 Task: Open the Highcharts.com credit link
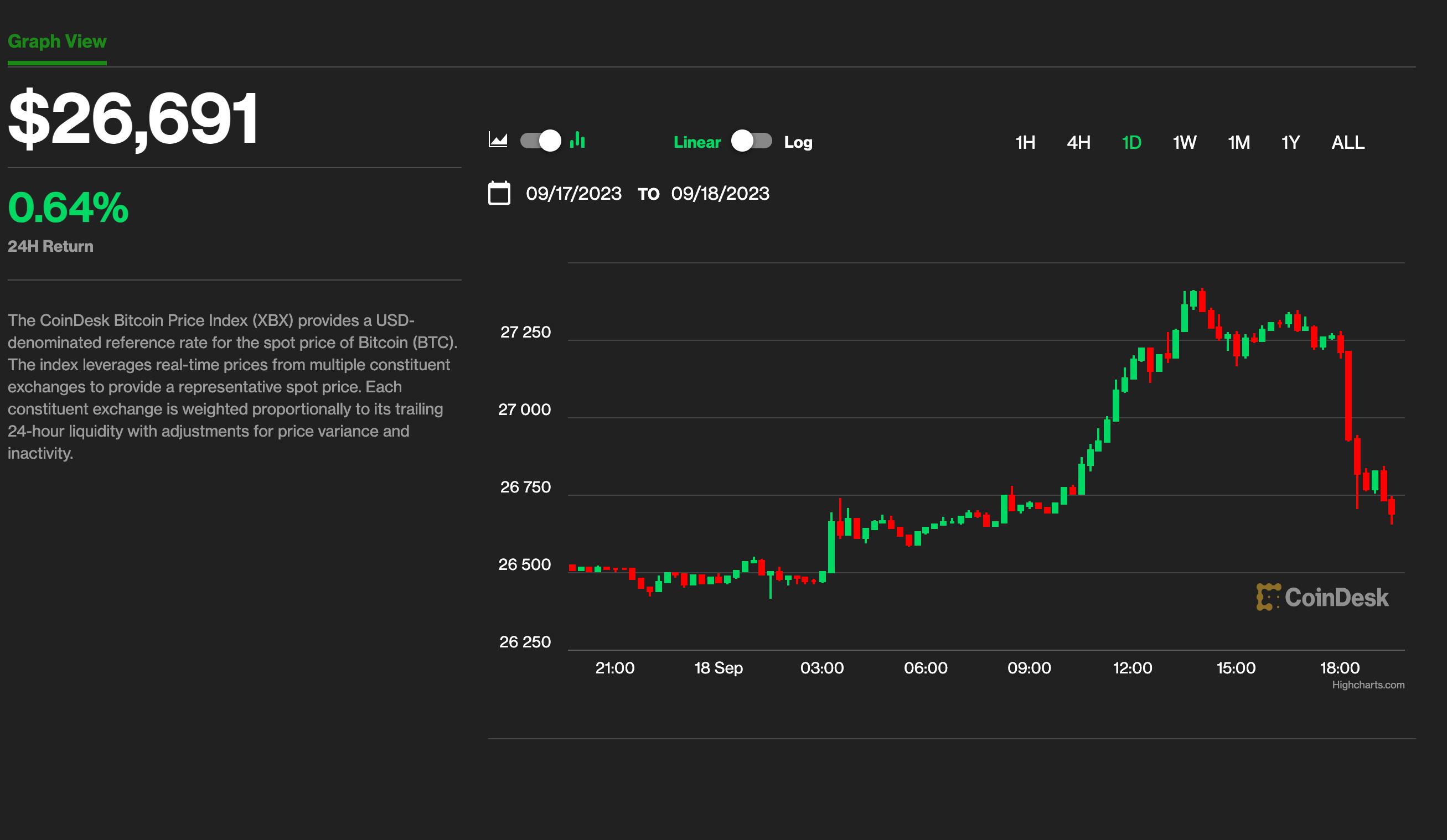[1368, 685]
